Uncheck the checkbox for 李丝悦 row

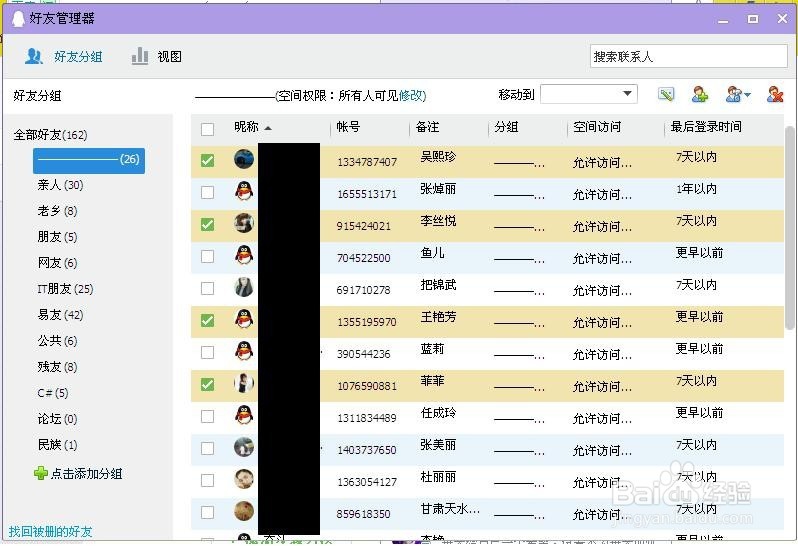[207, 224]
